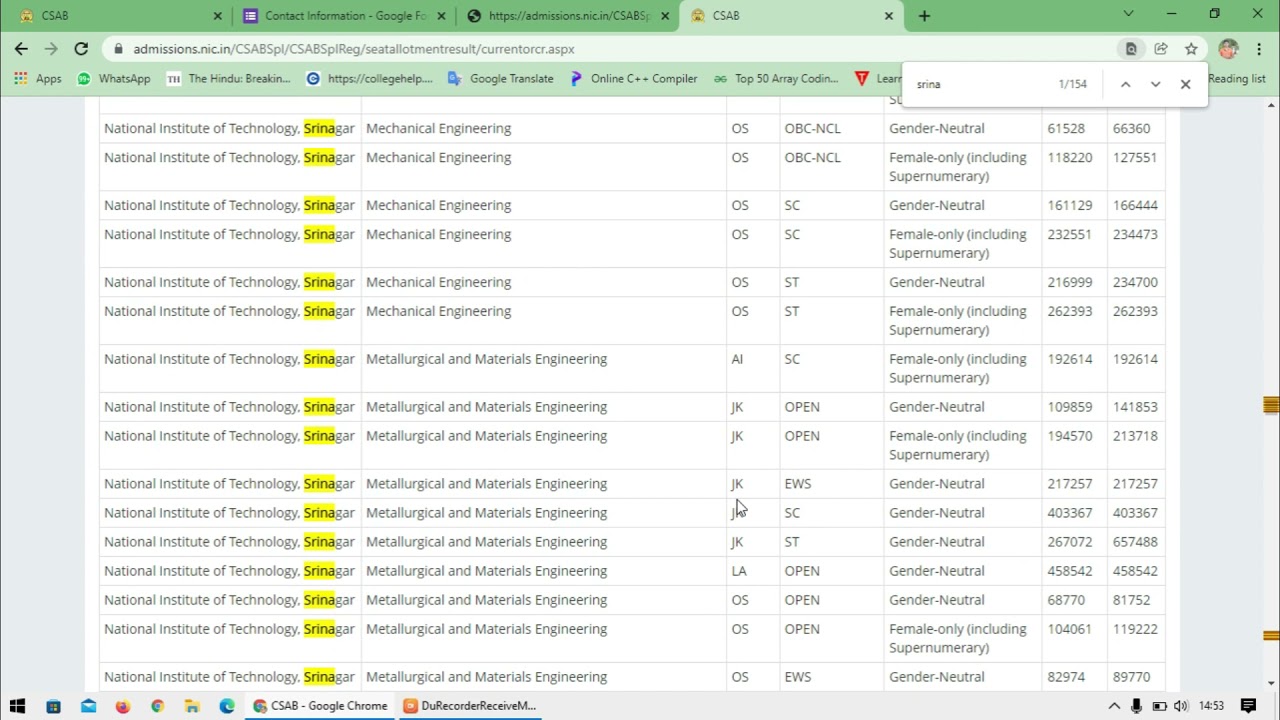
Task: Click the forward navigation arrow
Action: (51, 48)
